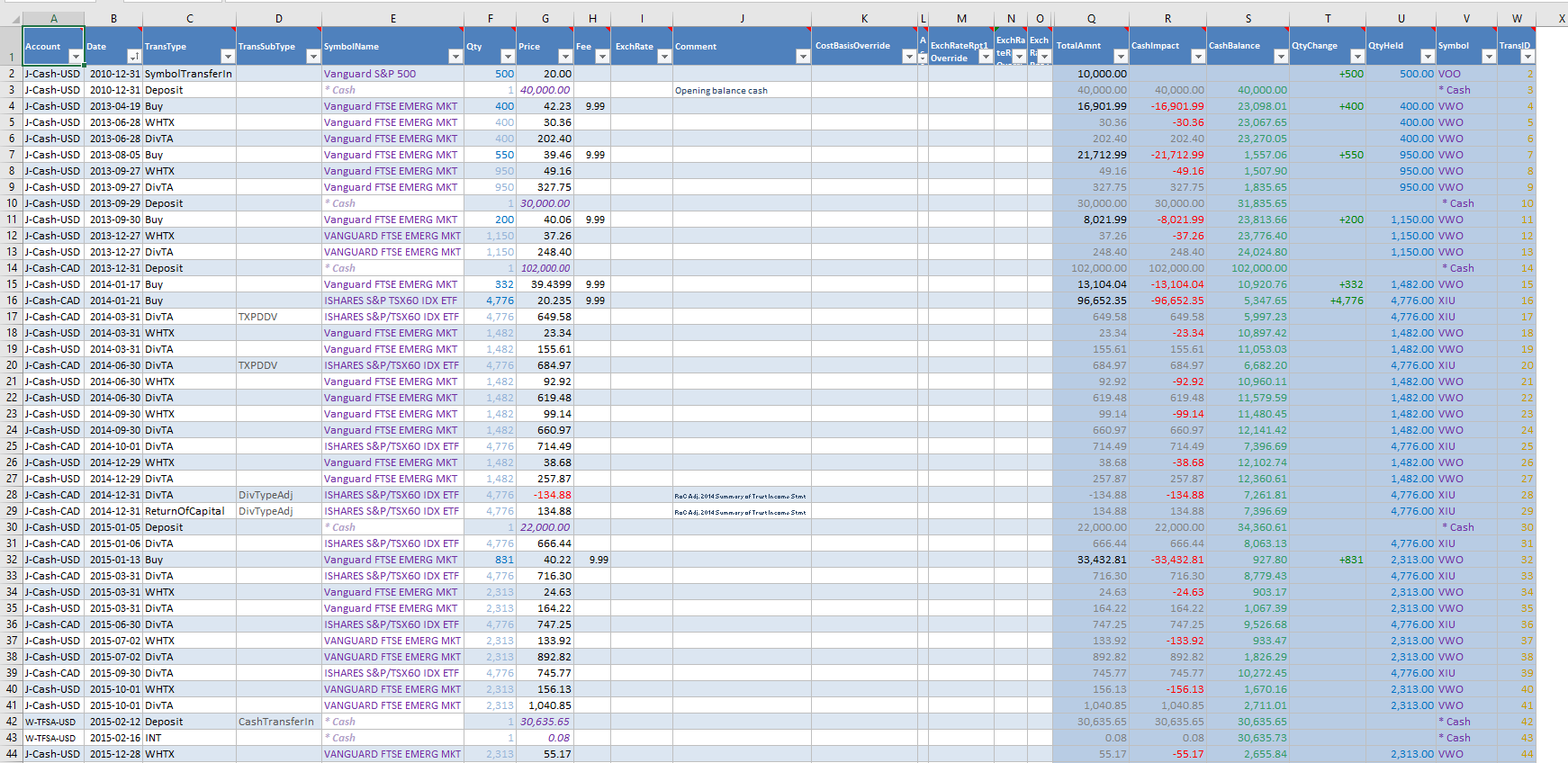This screenshot has height=763, width=1568.
Task: Click the Select All corner triangle
Action: (x=14, y=19)
